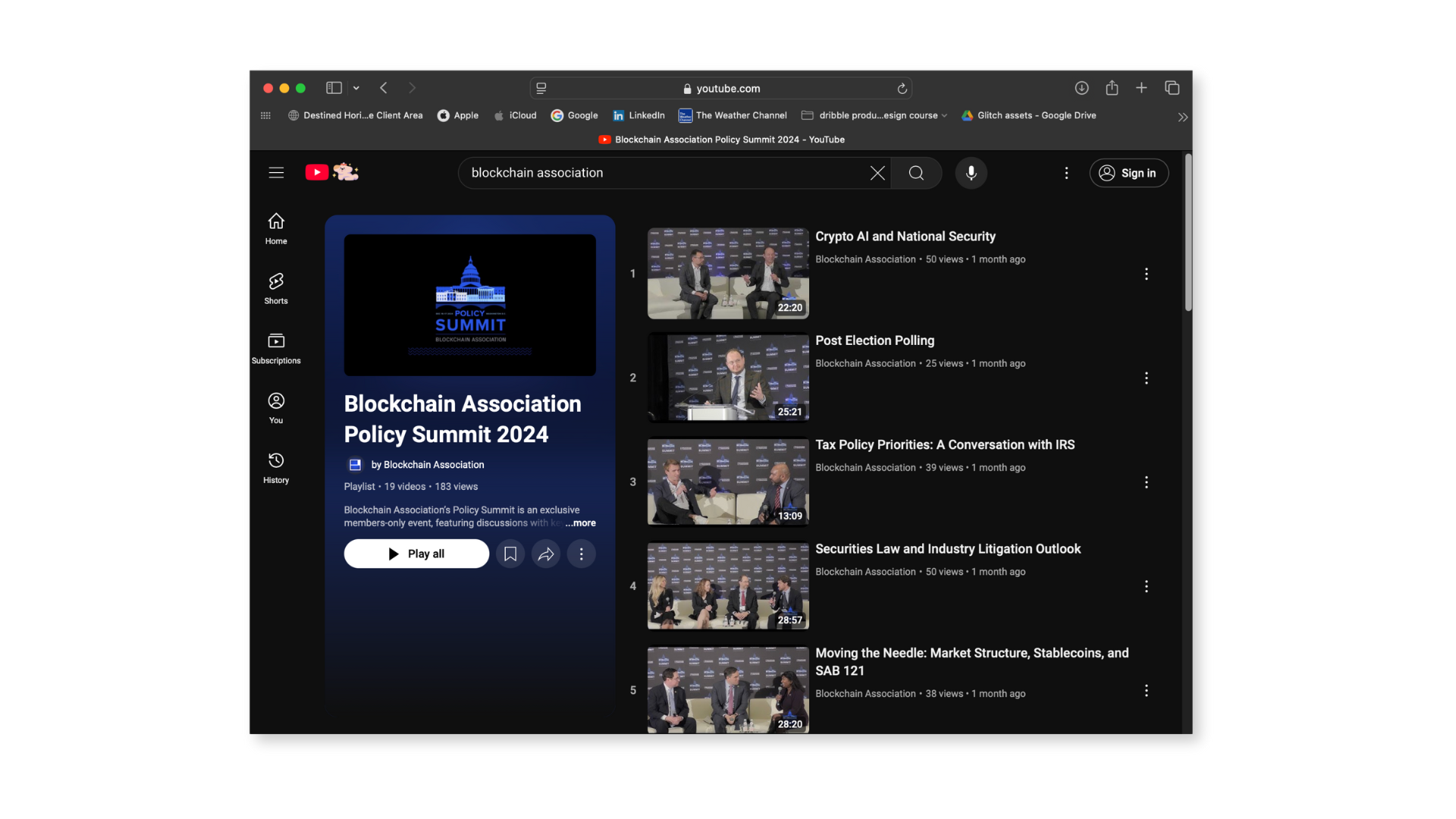
Task: Click the Safari address bar youtube.com
Action: 720,88
